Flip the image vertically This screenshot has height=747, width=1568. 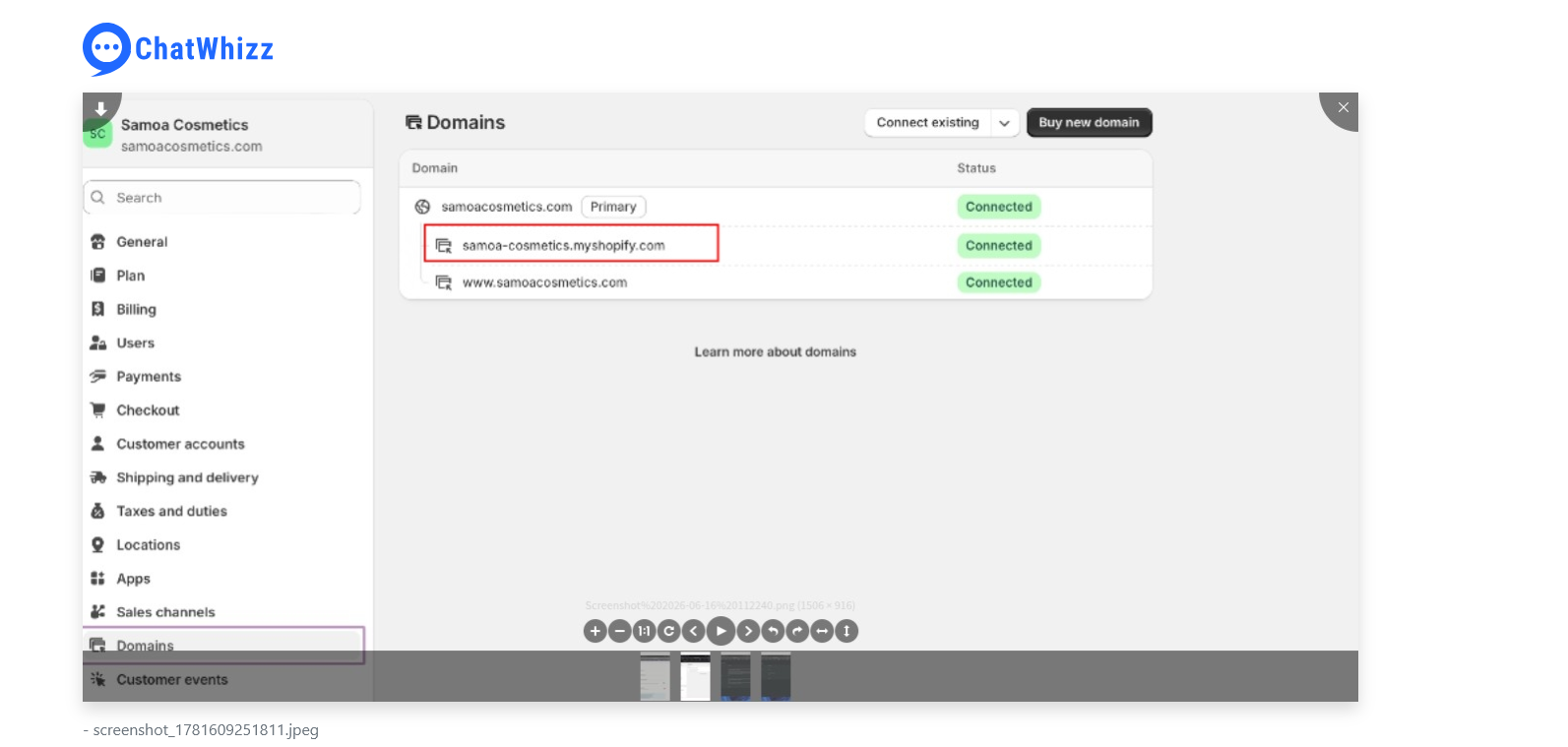coord(847,631)
